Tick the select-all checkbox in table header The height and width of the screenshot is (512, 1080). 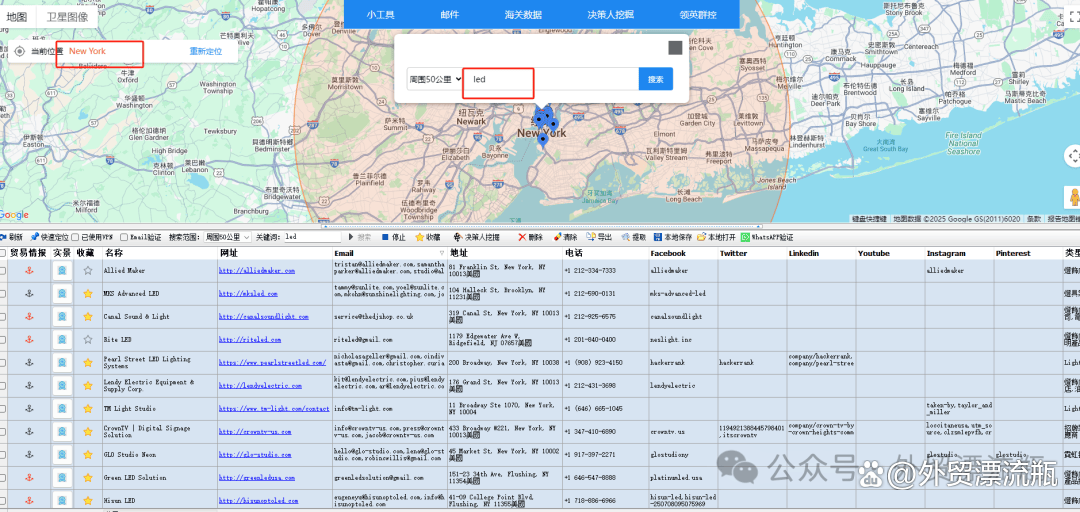3,254
